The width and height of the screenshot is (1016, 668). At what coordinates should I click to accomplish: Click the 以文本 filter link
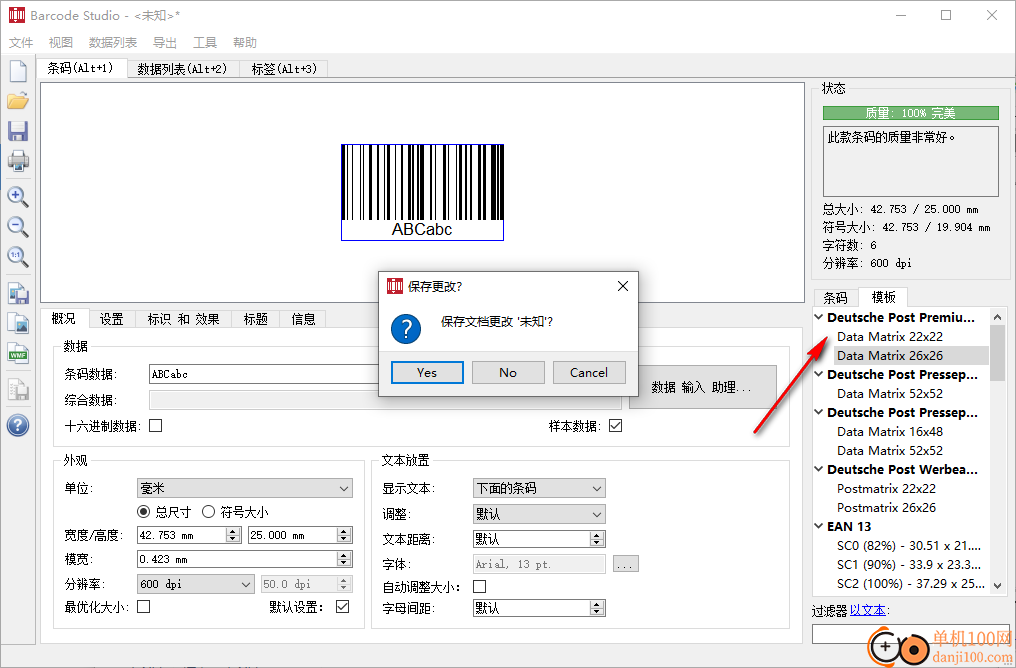coord(868,610)
